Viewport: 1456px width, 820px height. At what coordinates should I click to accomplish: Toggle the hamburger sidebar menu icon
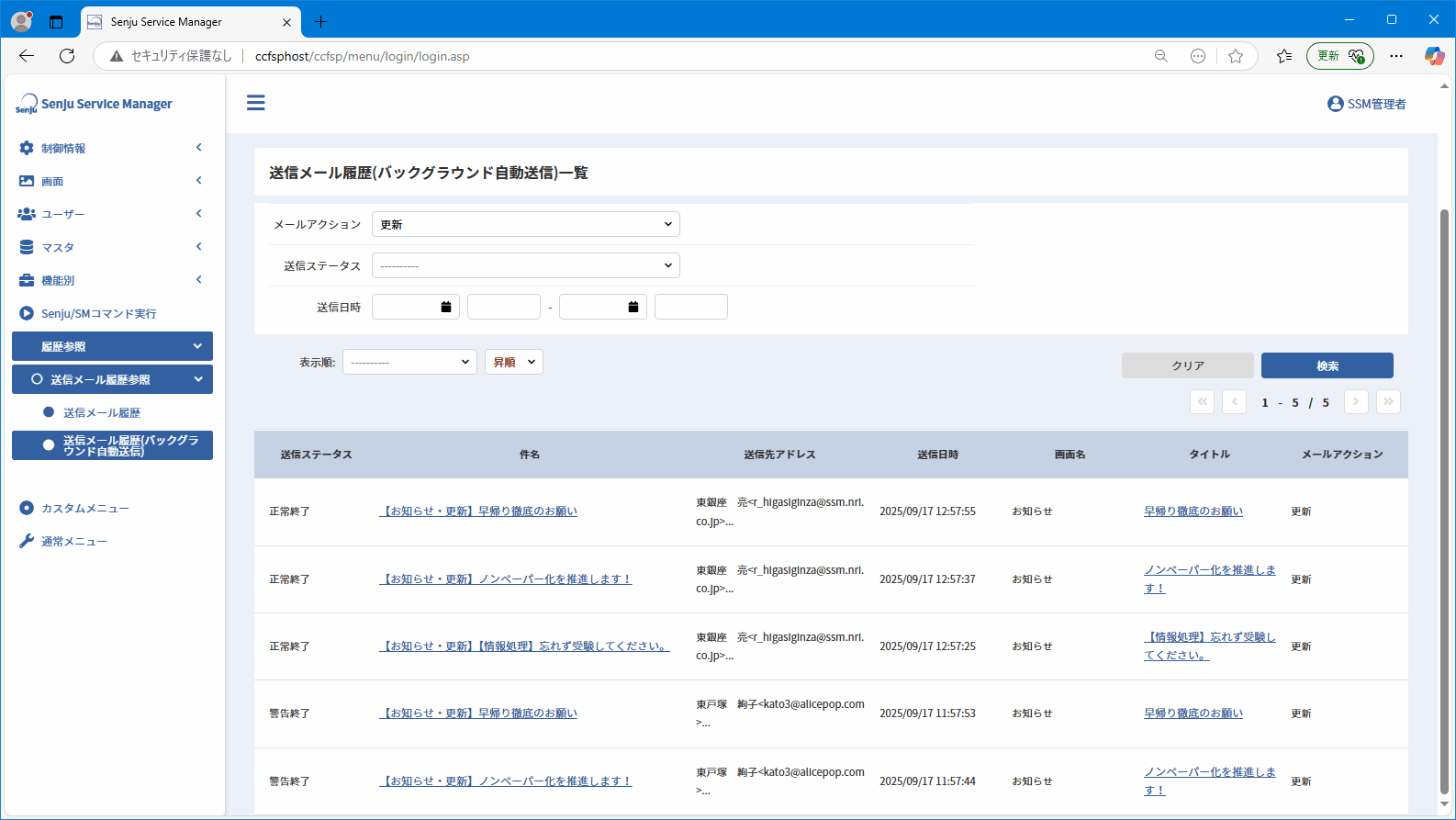[256, 103]
